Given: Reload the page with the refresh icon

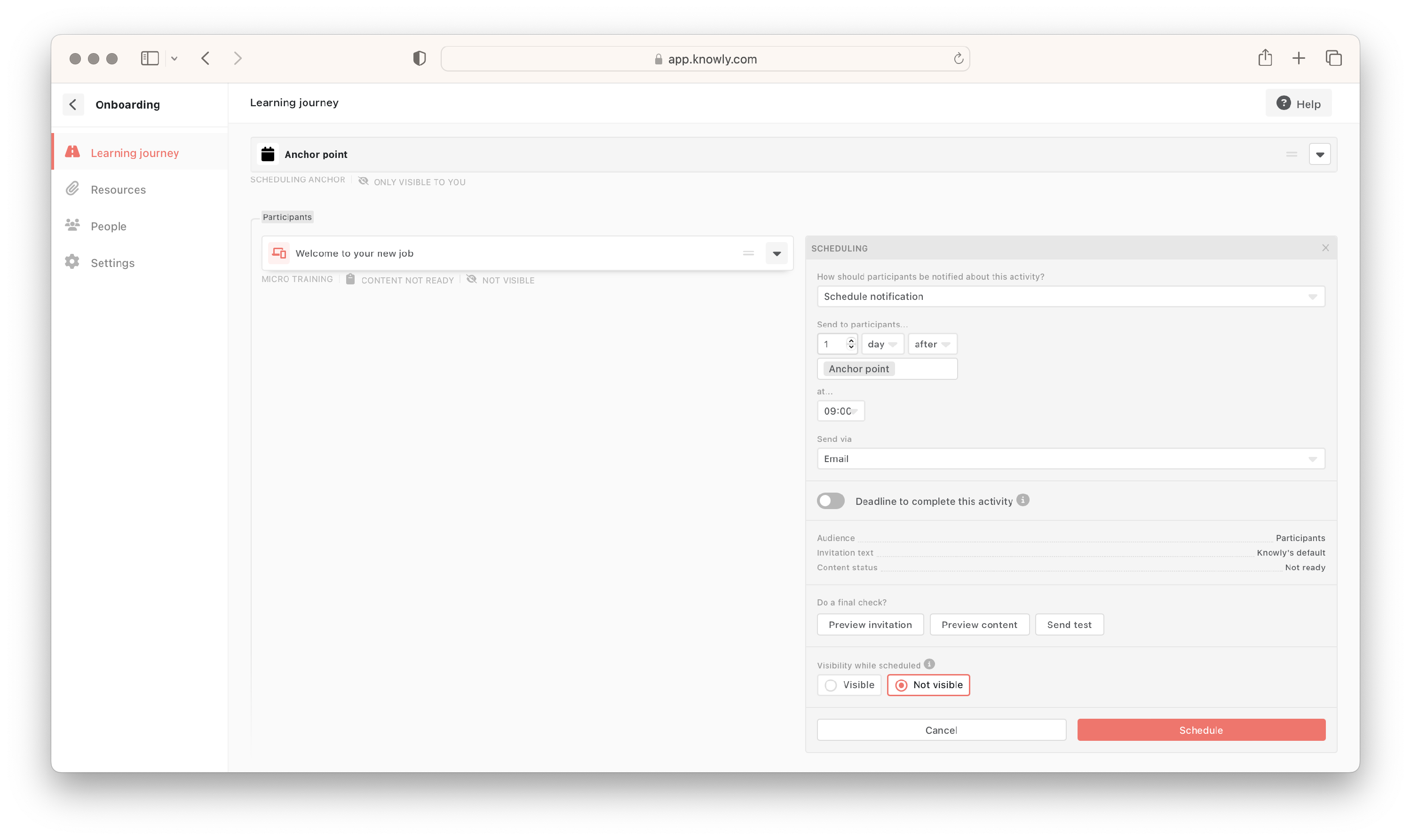Looking at the screenshot, I should 958,59.
